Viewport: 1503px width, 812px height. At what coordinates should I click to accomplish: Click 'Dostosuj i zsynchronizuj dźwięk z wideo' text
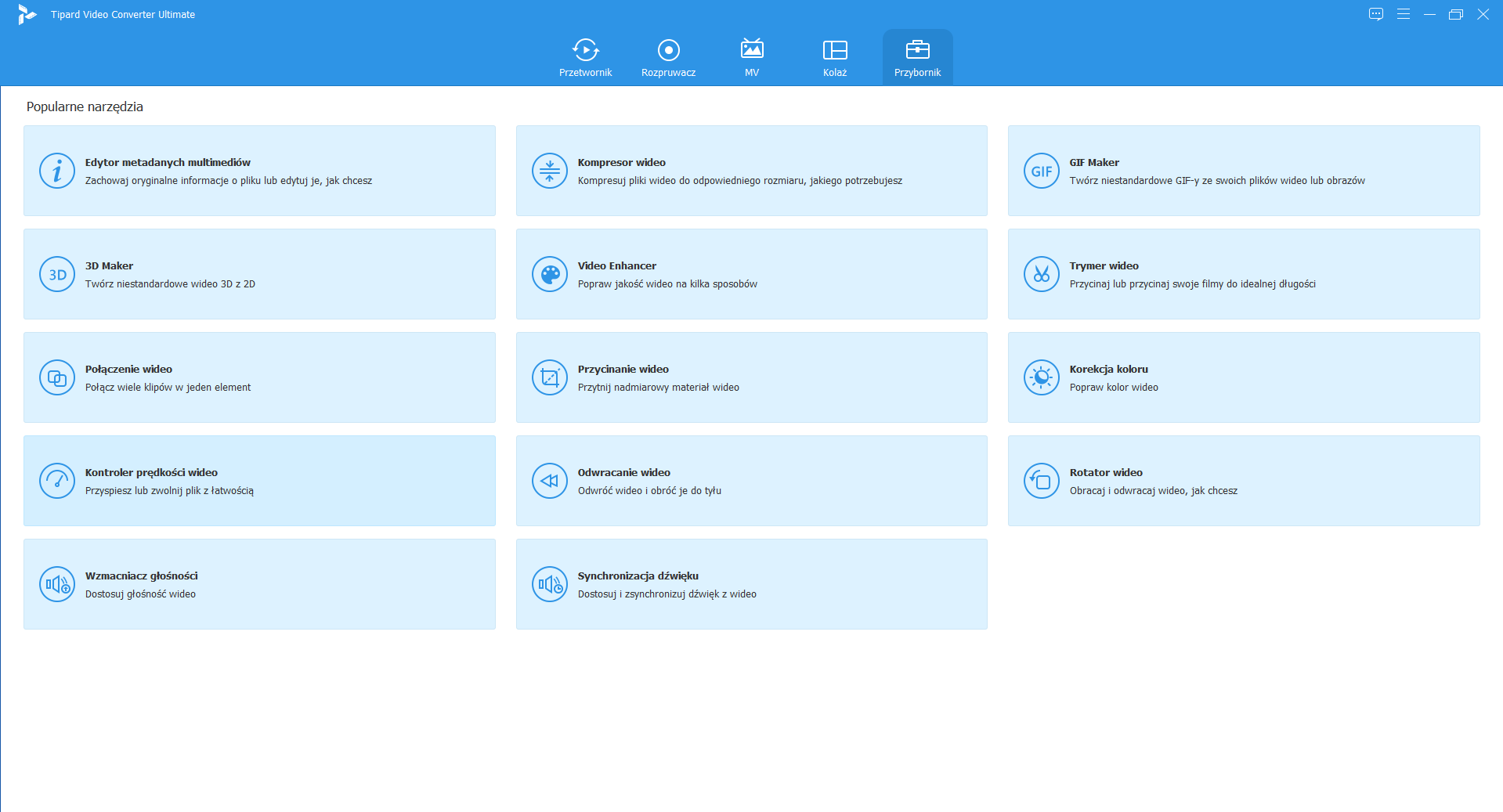[667, 594]
